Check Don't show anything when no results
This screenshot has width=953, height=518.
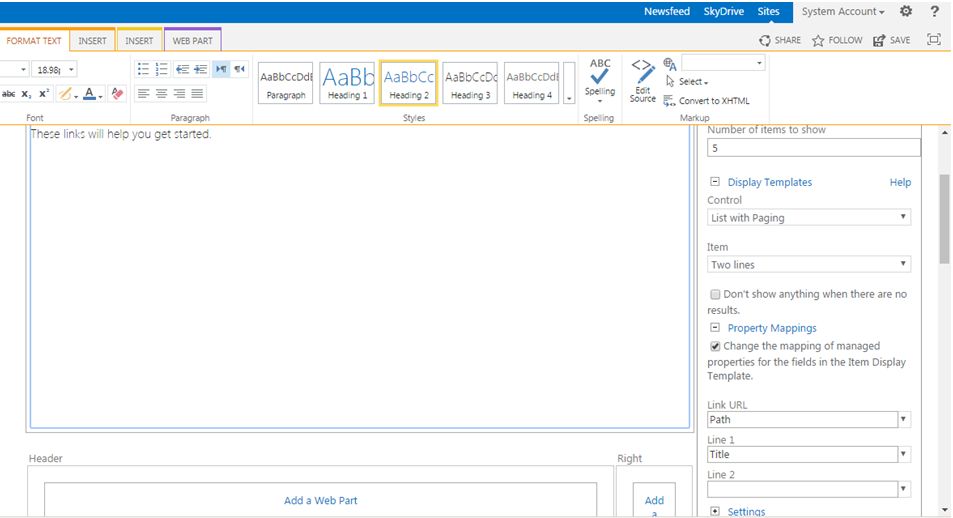715,294
